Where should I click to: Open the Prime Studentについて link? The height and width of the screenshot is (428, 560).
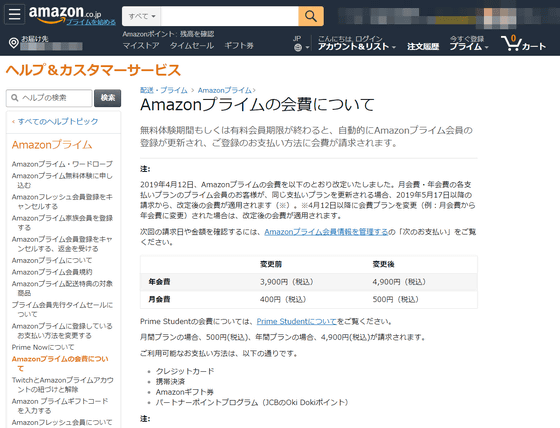point(296,322)
